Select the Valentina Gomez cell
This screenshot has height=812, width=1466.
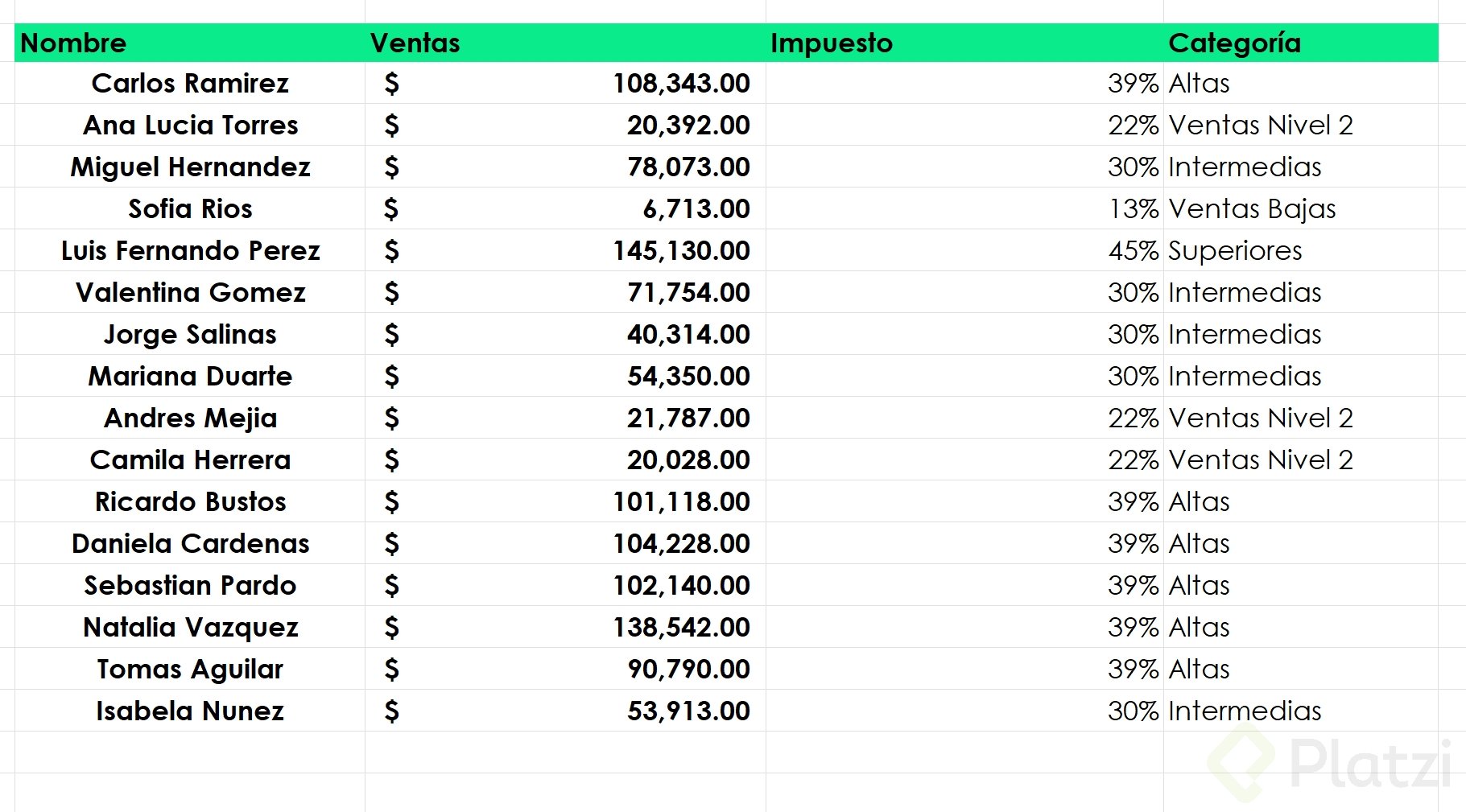click(x=190, y=292)
